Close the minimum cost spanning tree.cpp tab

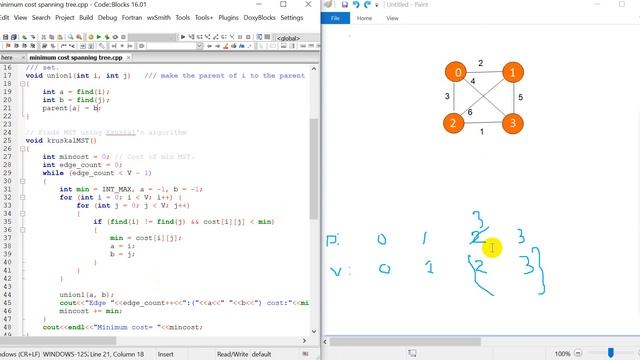tap(128, 58)
